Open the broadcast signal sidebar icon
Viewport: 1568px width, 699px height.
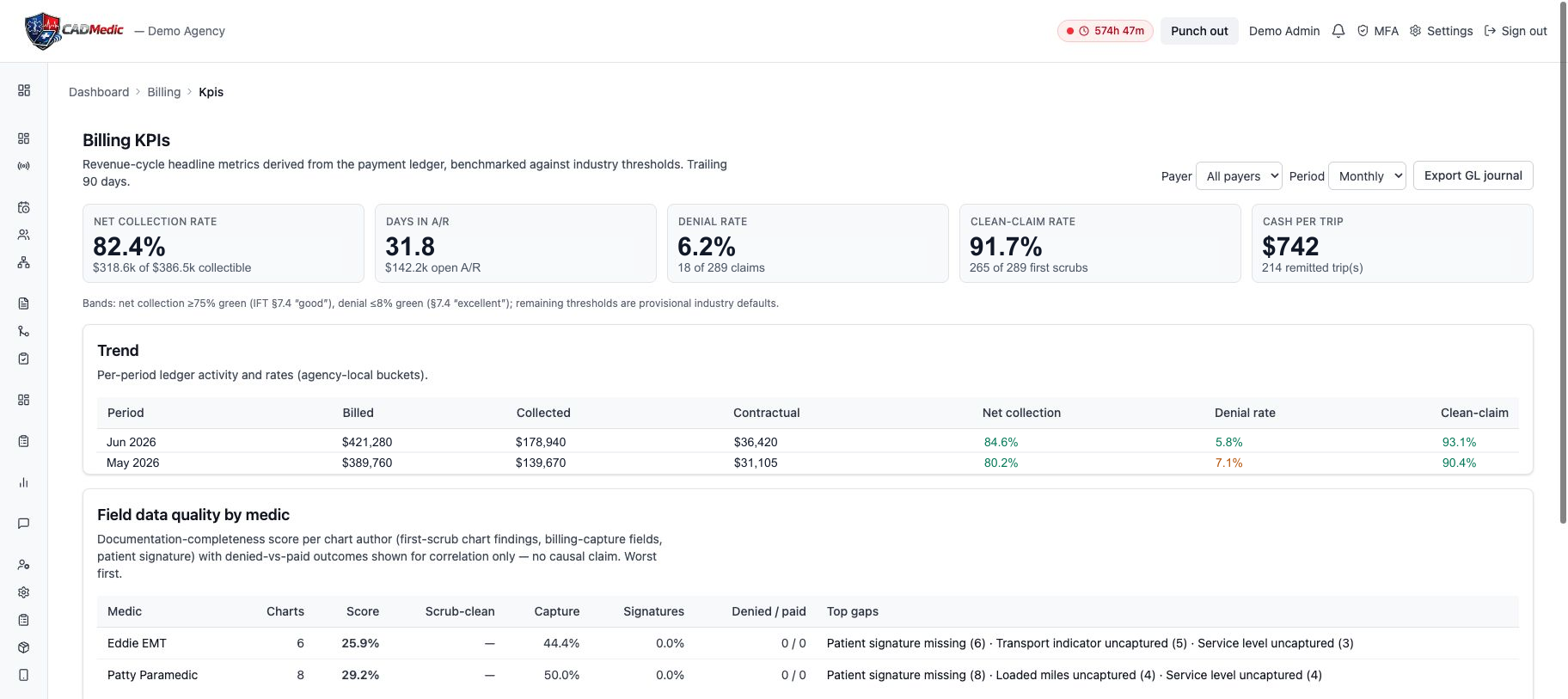click(x=24, y=166)
